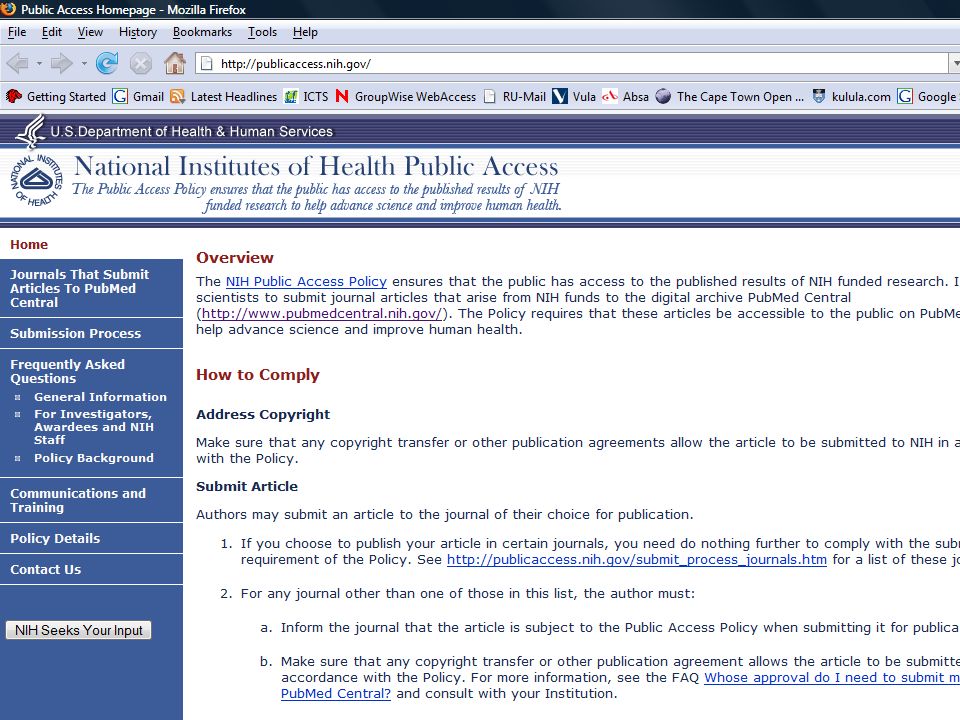Click the Home sidebar link

[29, 244]
